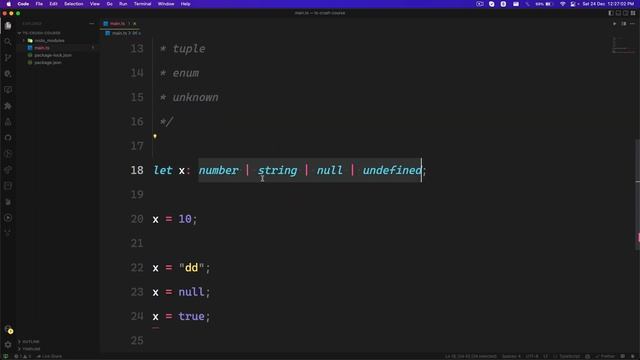Click Live Share in status bar
Image resolution: width=640 pixels, height=360 pixels.
click(49, 356)
